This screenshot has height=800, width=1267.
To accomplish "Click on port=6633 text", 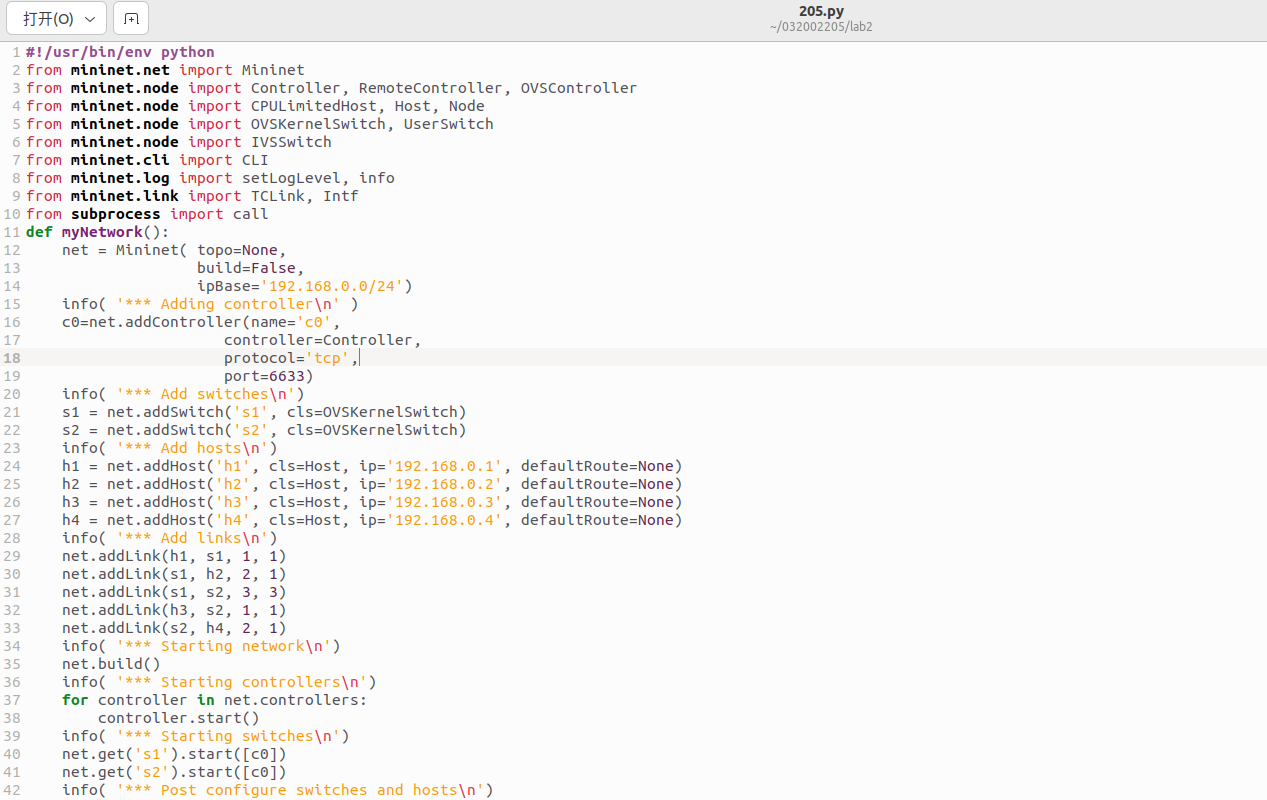I will point(268,376).
